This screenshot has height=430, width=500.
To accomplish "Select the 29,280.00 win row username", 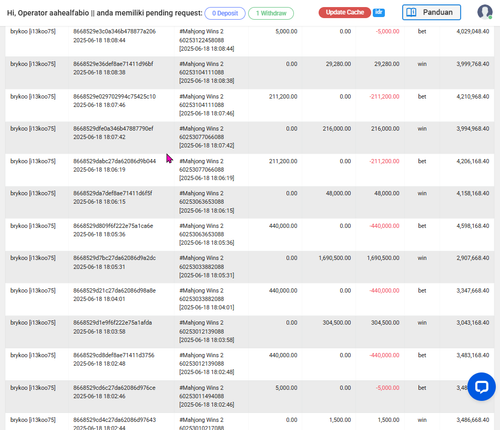I will (x=33, y=64).
